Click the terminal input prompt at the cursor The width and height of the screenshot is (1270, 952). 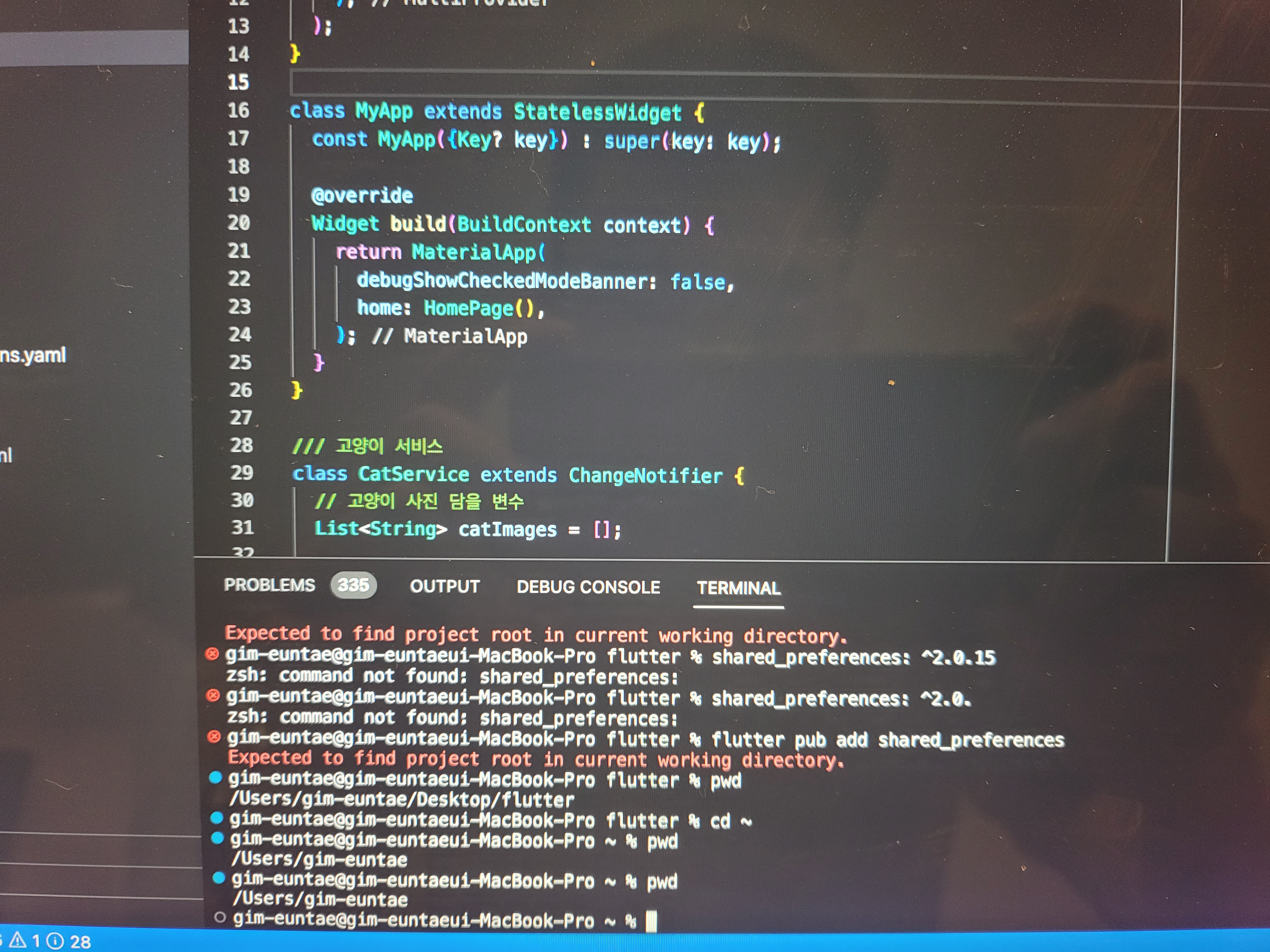point(651,921)
